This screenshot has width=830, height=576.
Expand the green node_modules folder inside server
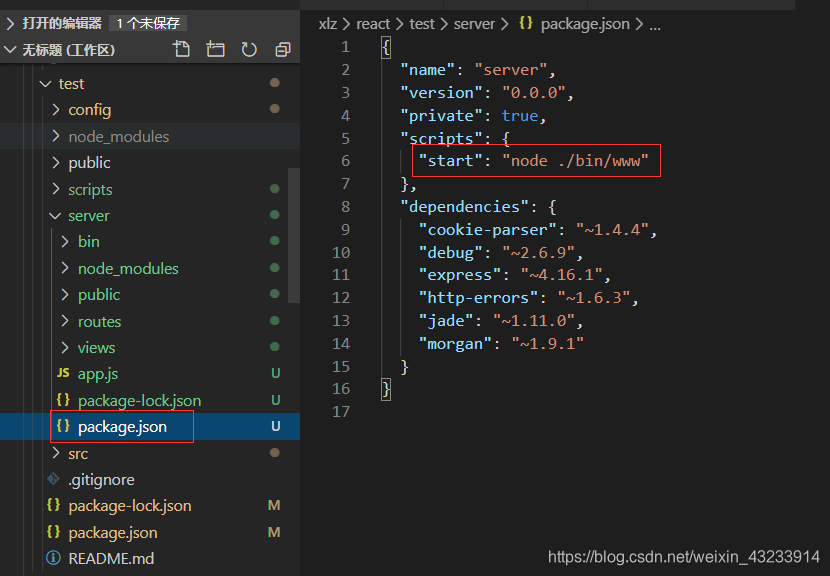pos(65,268)
